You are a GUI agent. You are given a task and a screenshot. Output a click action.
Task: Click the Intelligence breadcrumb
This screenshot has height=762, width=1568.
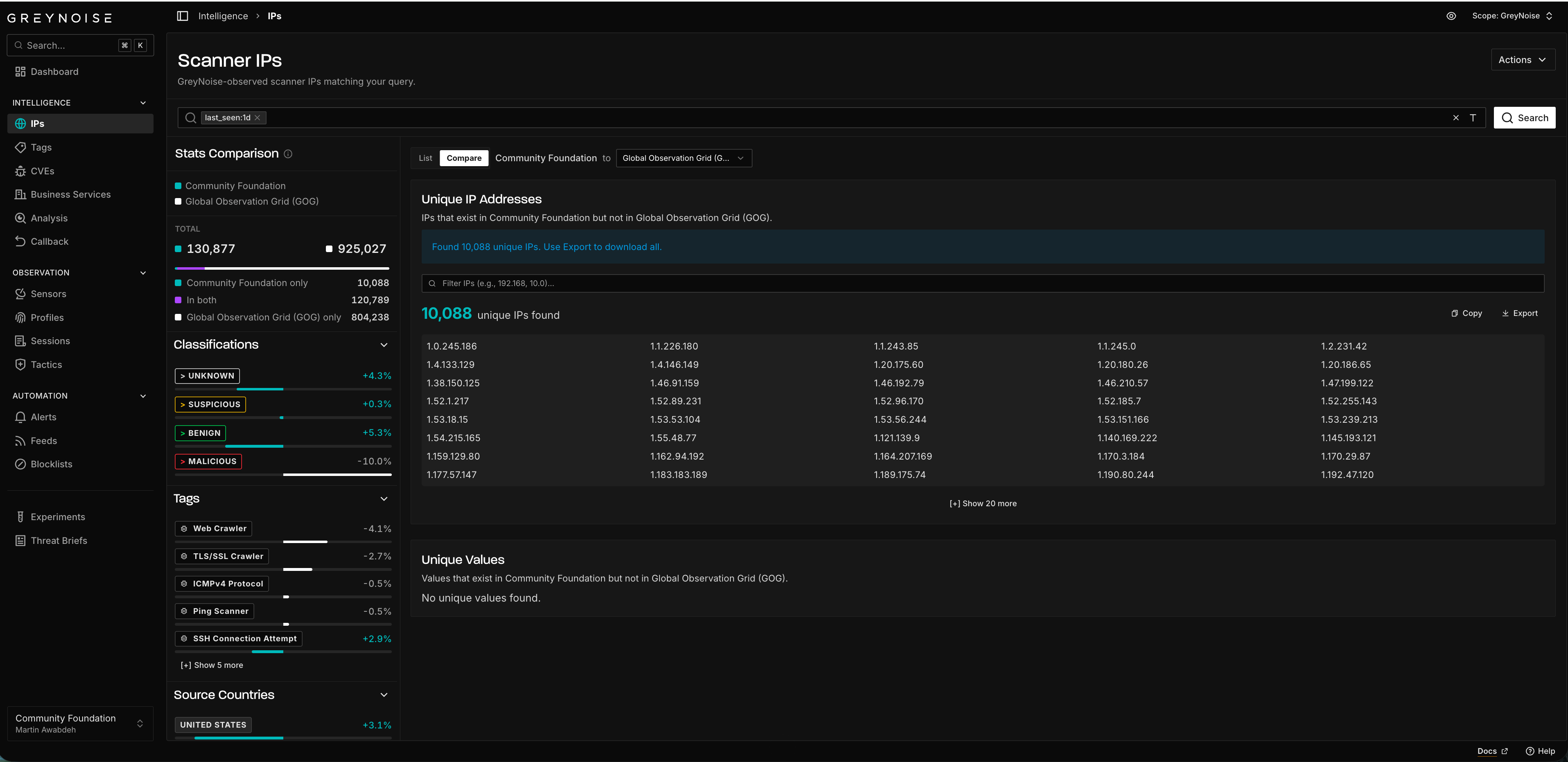tap(223, 16)
